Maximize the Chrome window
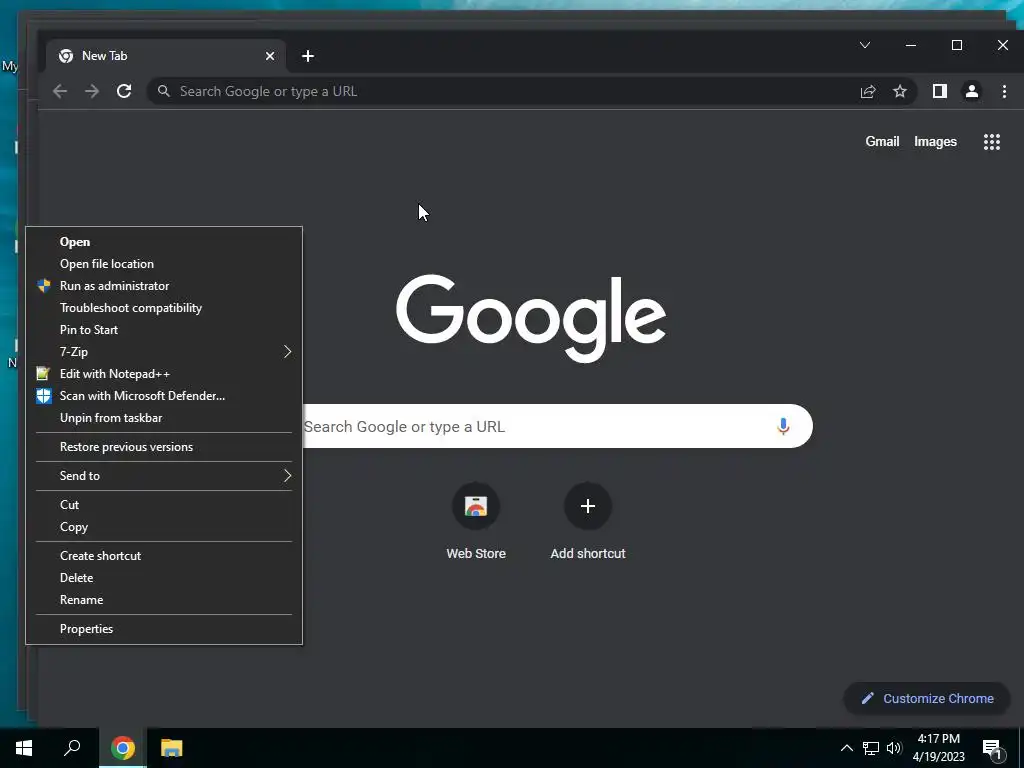This screenshot has height=768, width=1024. [957, 45]
